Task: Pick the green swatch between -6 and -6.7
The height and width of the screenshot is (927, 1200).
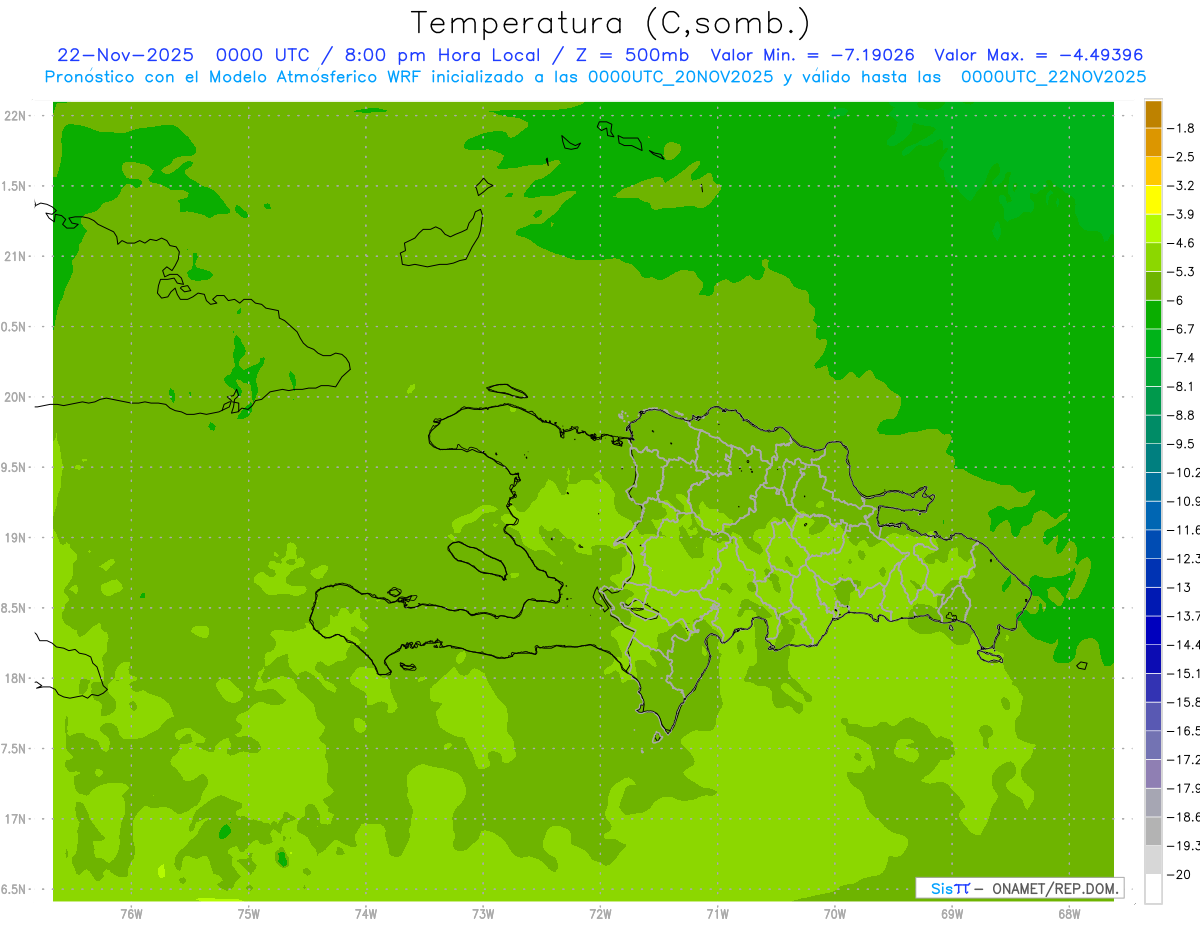Action: click(x=1153, y=315)
